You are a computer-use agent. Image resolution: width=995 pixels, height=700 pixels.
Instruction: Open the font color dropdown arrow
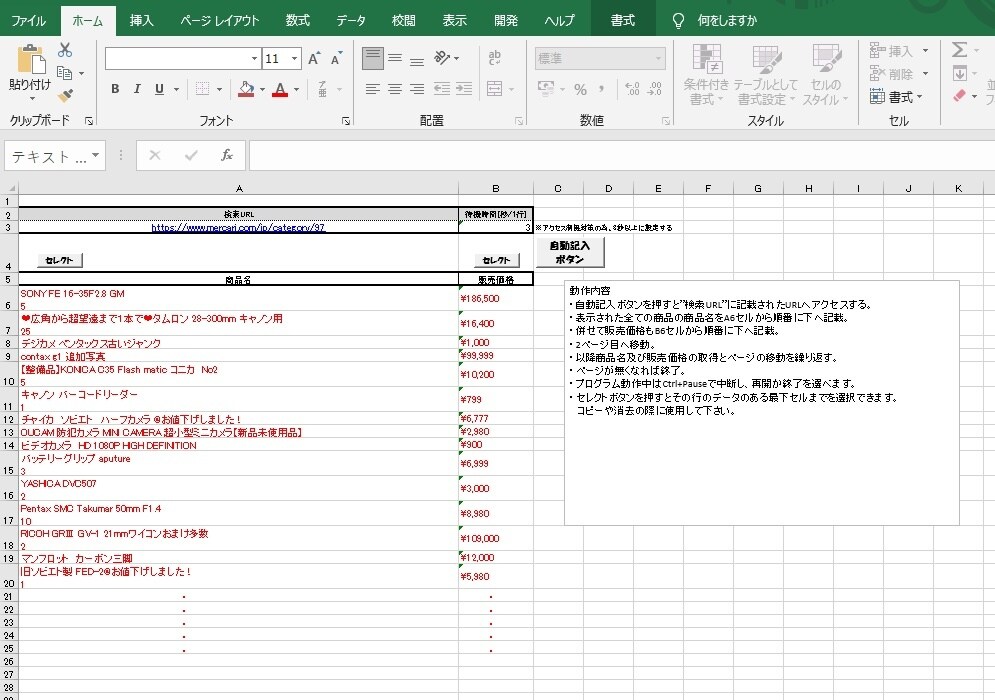click(x=296, y=89)
